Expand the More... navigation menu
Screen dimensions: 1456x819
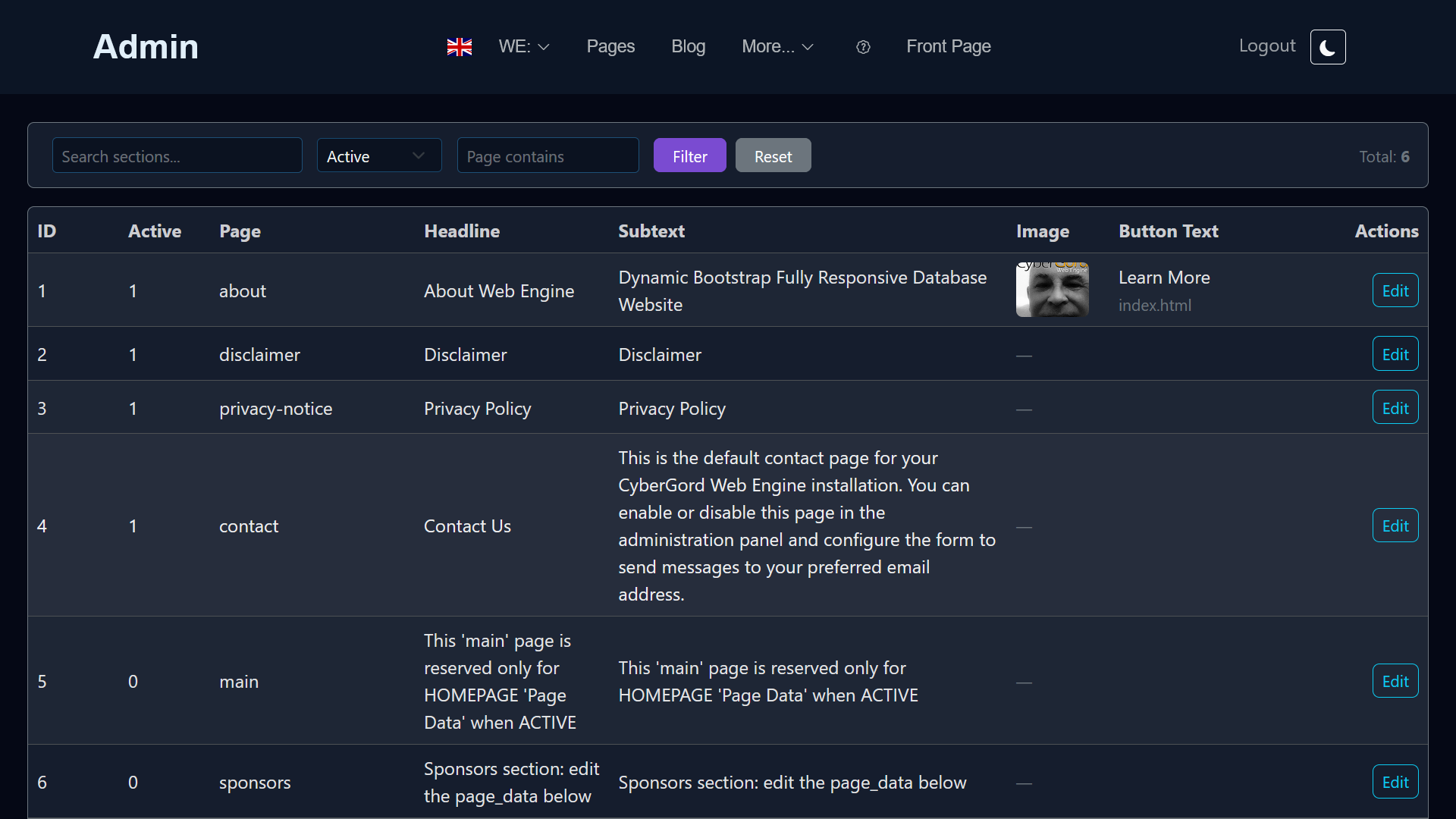777,46
